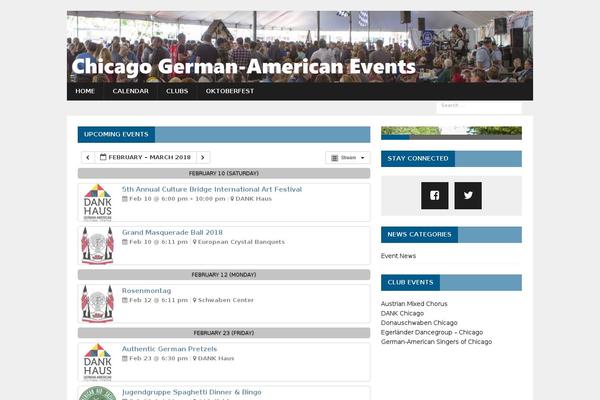Click the green logo for Jugendgruppe Spaghetti Dinner

[x=98, y=393]
